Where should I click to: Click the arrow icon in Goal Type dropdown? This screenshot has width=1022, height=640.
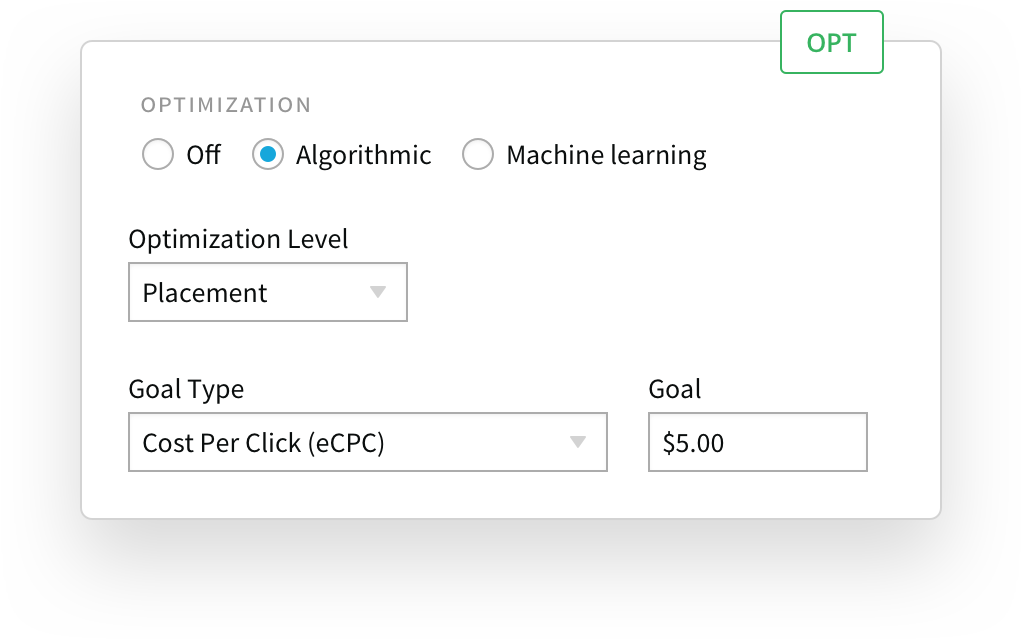pos(577,442)
